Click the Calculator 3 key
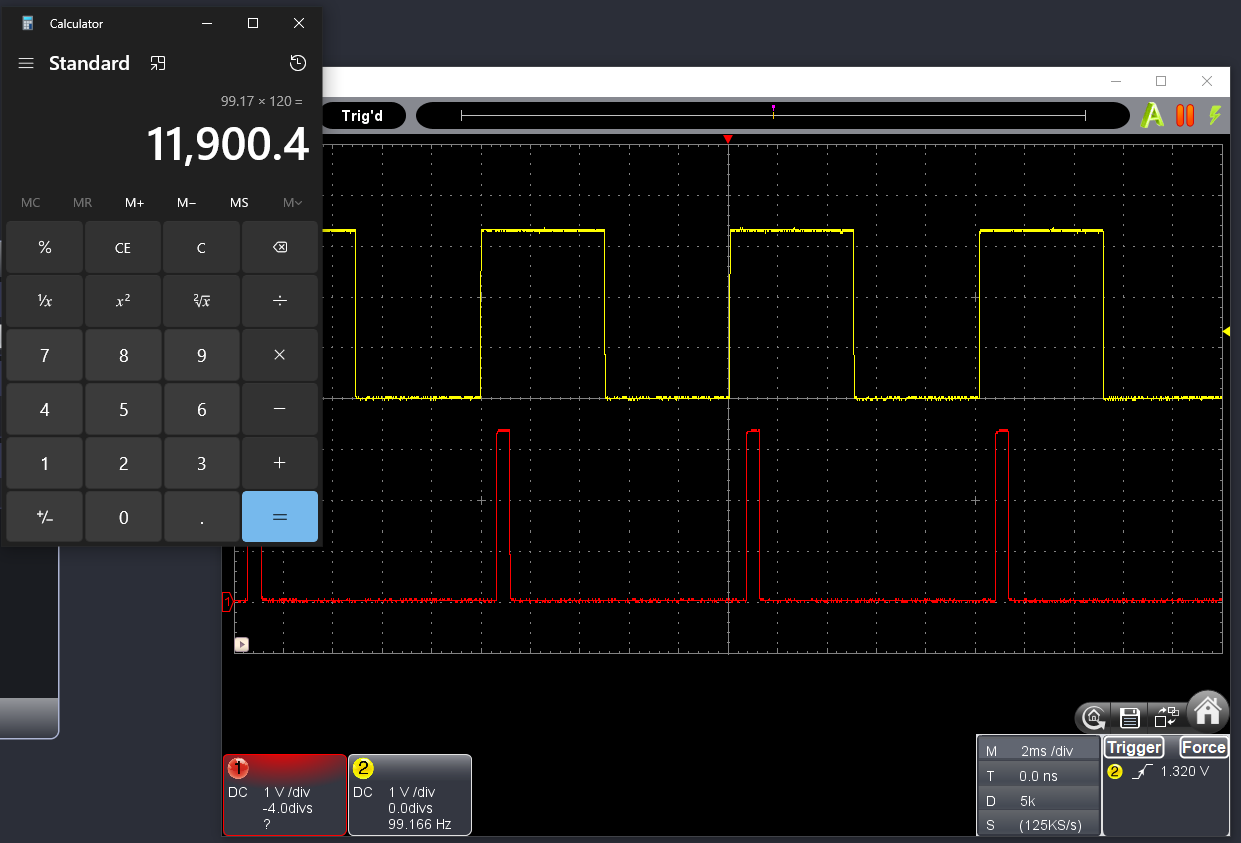Screen dimensions: 1241x843 (201, 463)
